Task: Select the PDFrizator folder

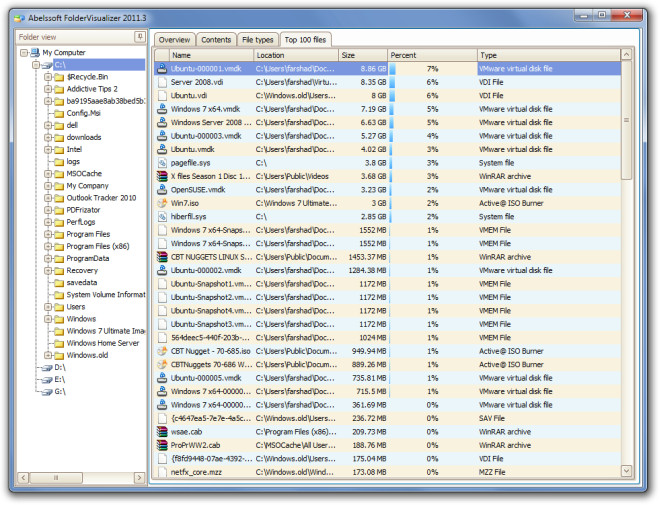Action: [83, 210]
